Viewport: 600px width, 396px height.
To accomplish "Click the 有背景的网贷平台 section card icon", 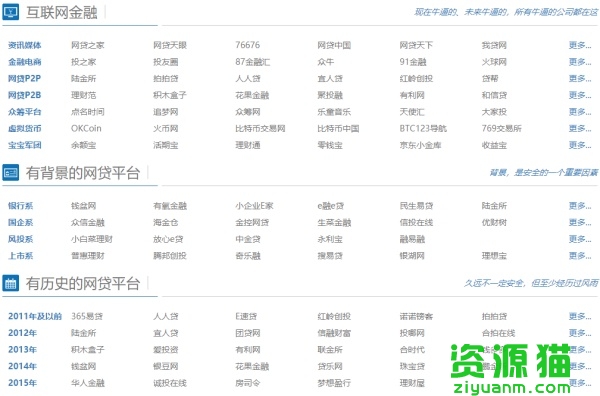I will click(x=10, y=173).
